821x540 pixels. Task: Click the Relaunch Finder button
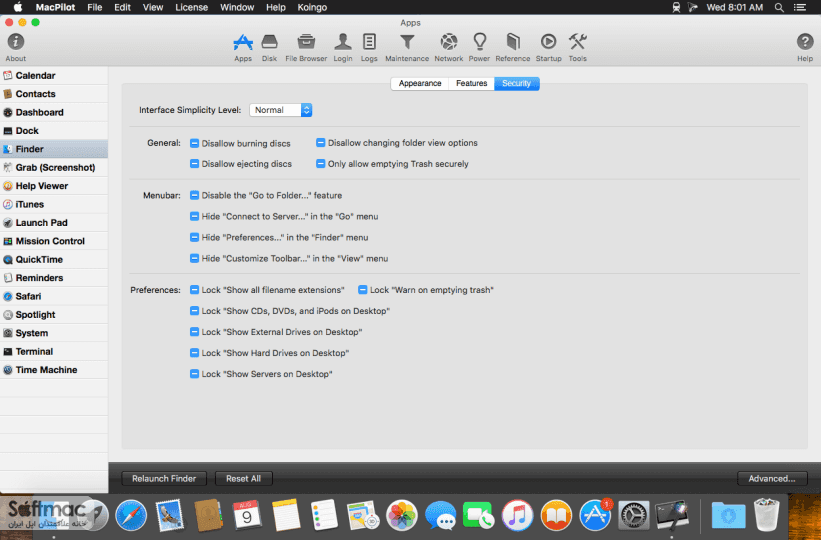point(164,478)
